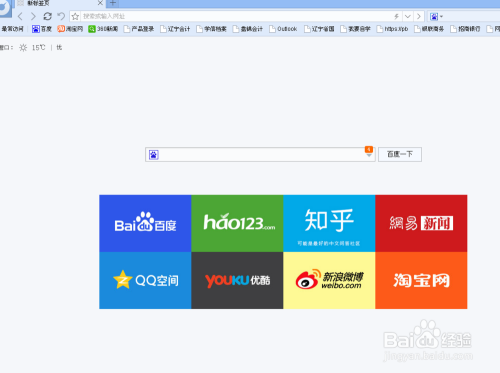Viewport: 500px width, 373px height.
Task: Click the browser logo in top-left corner
Action: (x=5, y=8)
